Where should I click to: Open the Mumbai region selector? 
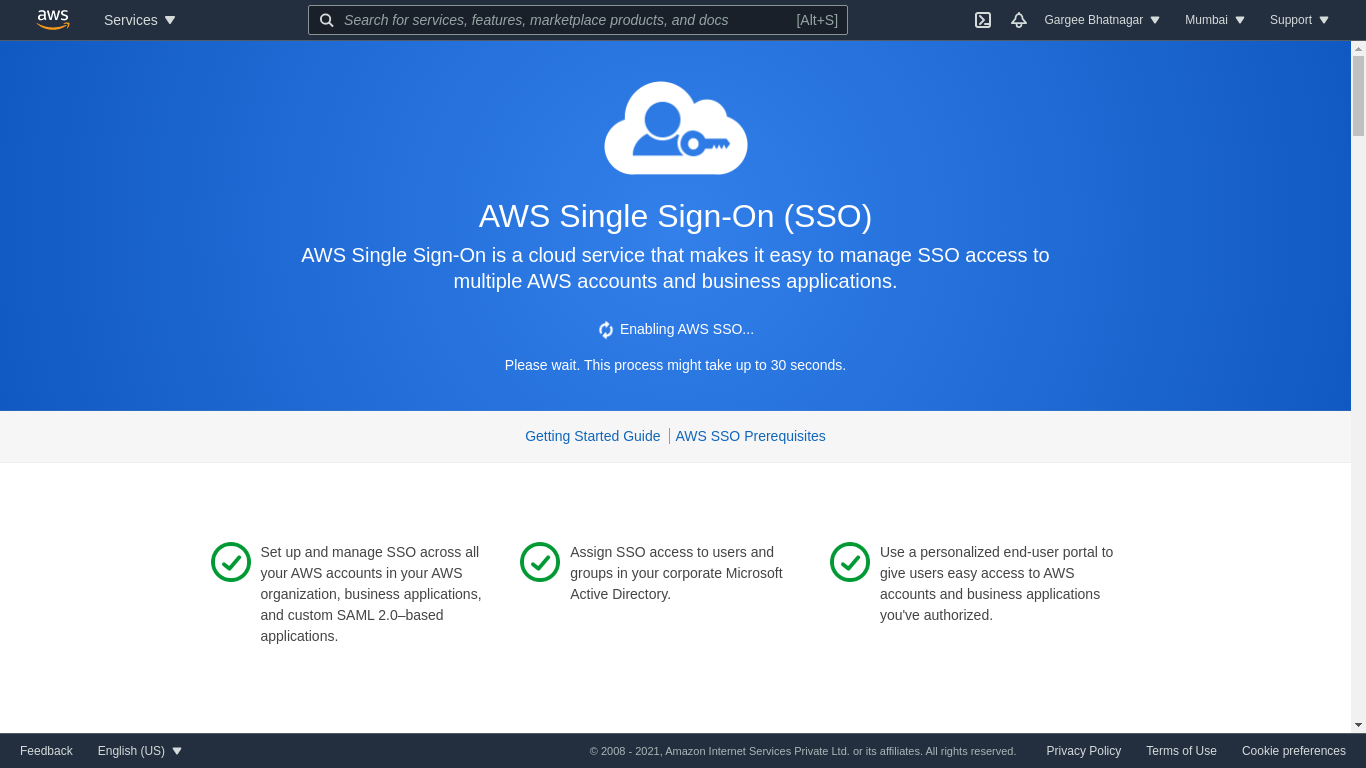(1215, 20)
